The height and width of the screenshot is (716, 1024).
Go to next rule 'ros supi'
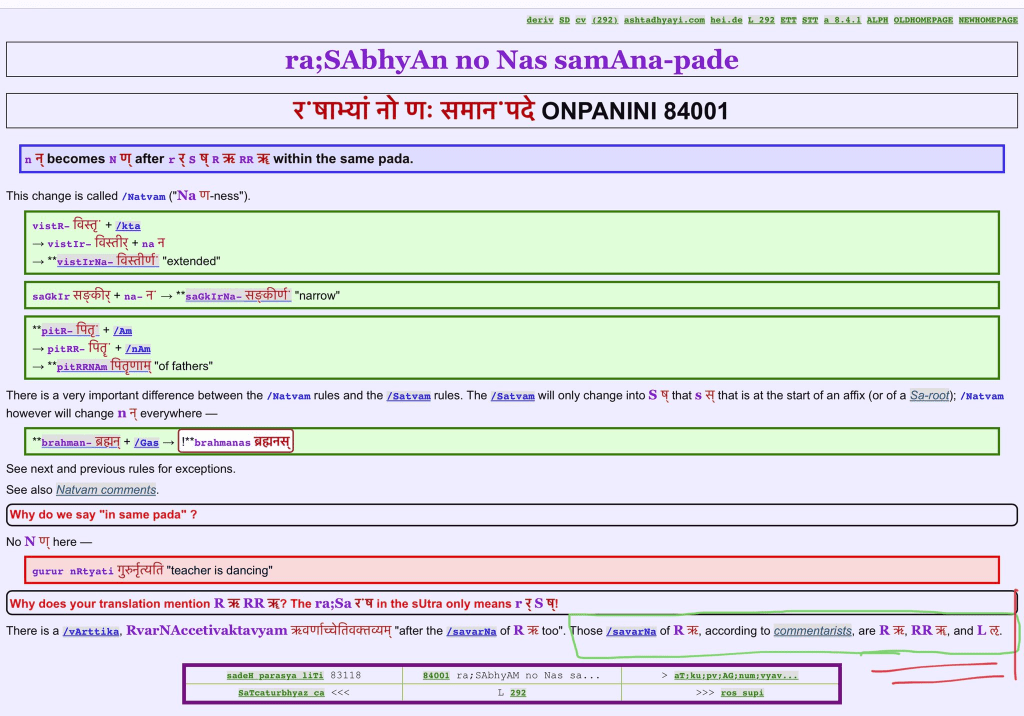743,692
